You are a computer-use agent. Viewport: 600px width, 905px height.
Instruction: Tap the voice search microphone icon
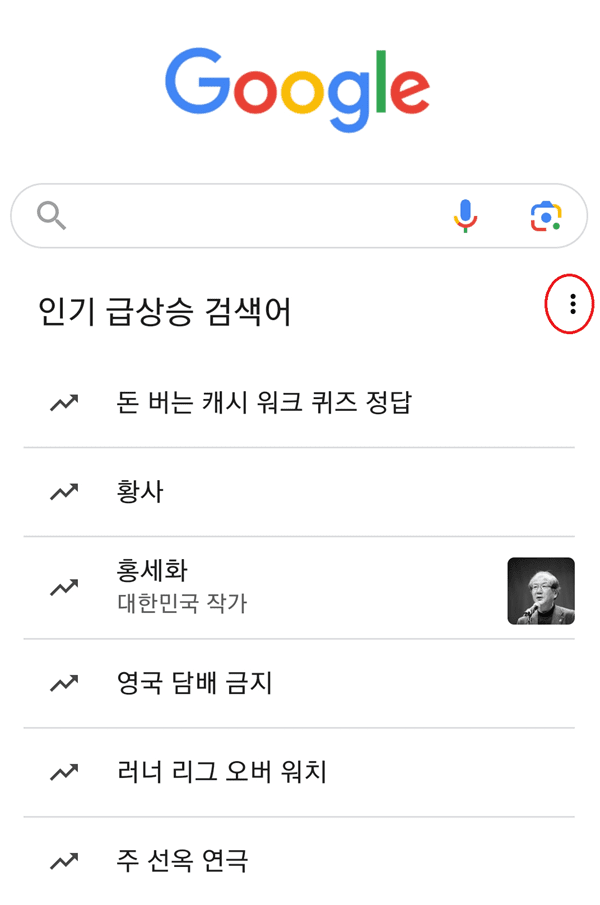pos(463,215)
